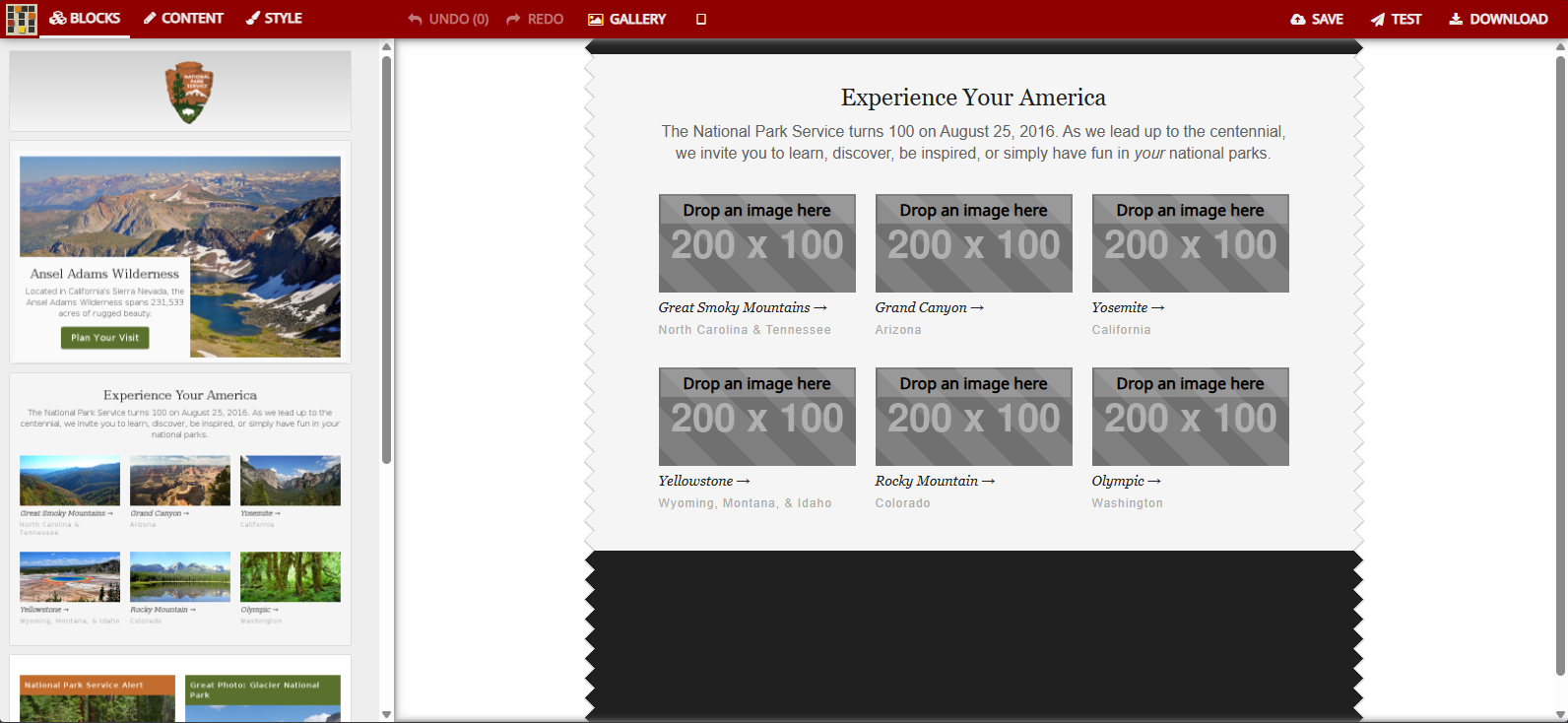Click image placeholder above Olympic
The image size is (1568, 723).
tap(1191, 417)
